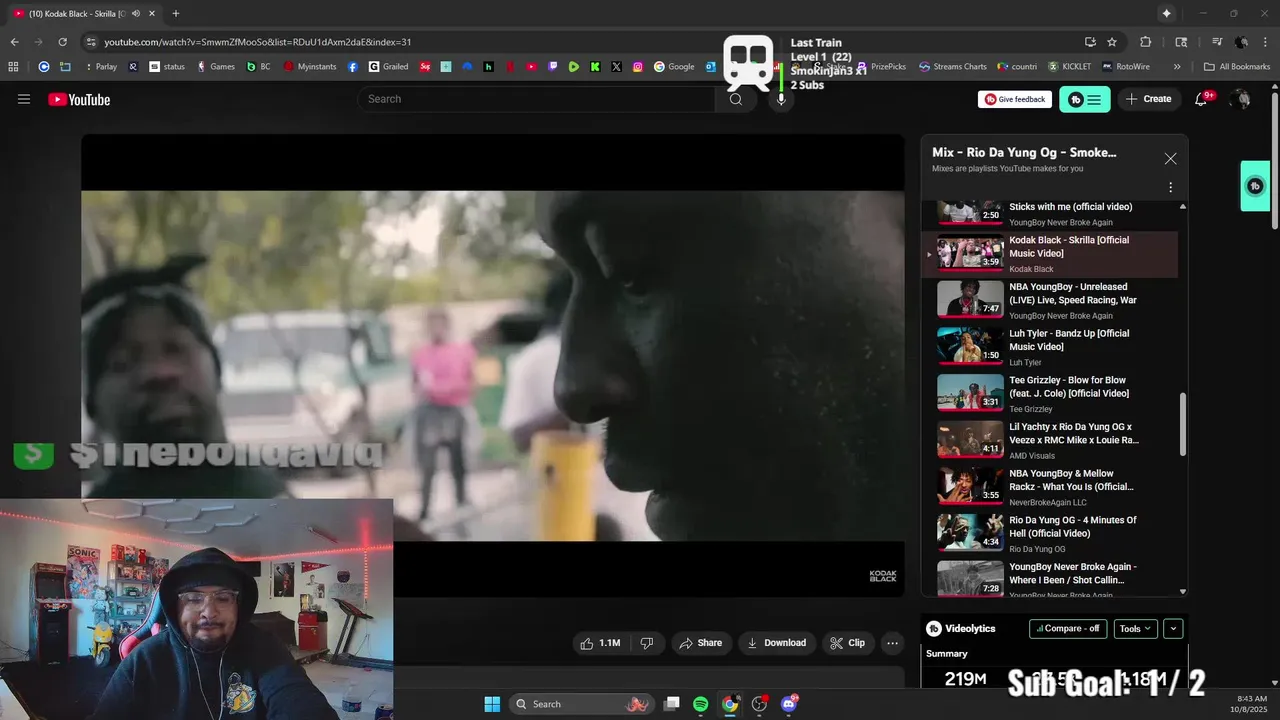Start voice search with the microphone icon
The image size is (1280, 720).
[x=781, y=99]
